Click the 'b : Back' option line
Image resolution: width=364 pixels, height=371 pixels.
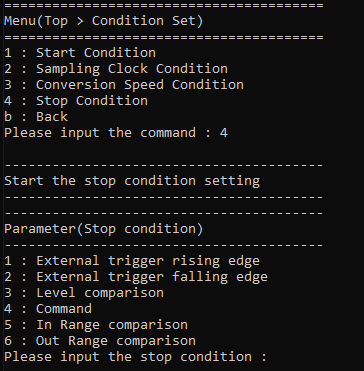pyautogui.click(x=36, y=117)
